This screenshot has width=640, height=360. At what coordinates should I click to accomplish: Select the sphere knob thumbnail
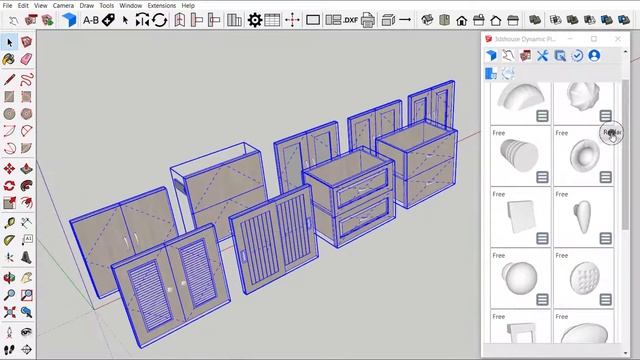(519, 278)
